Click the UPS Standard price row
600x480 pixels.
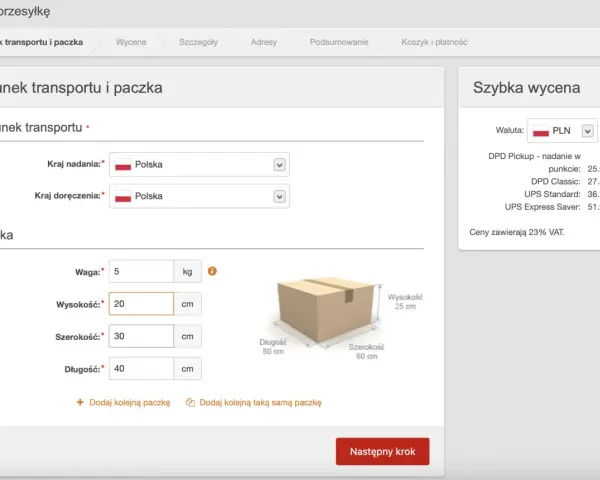pyautogui.click(x=562, y=194)
